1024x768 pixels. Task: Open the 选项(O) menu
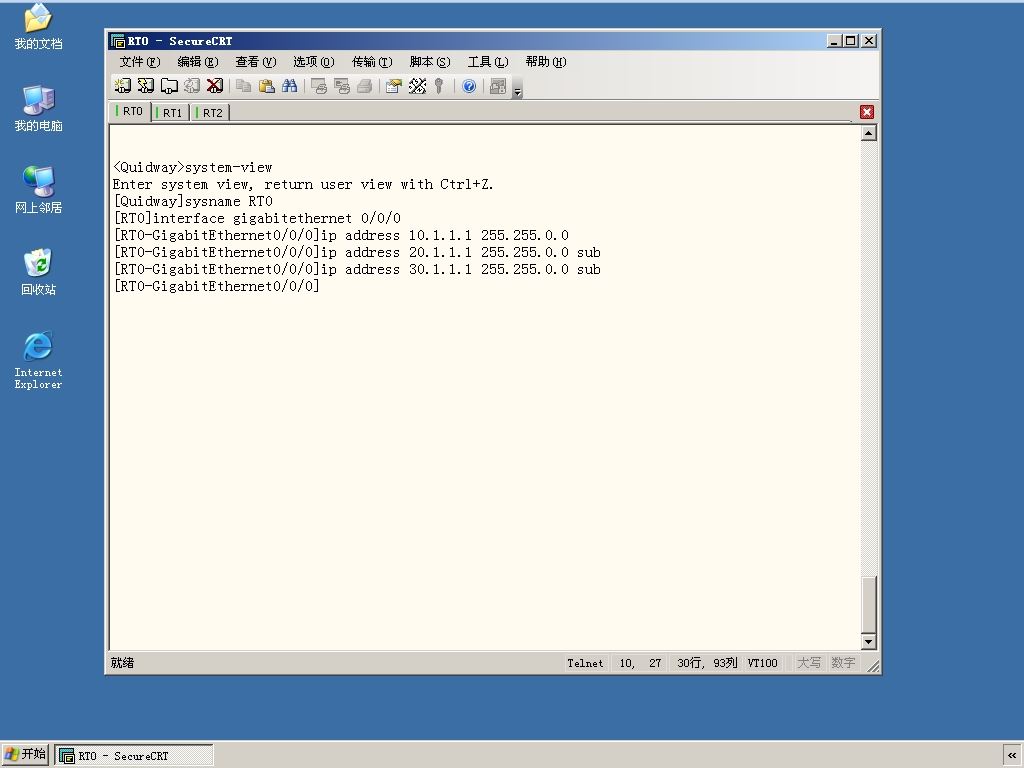(313, 61)
